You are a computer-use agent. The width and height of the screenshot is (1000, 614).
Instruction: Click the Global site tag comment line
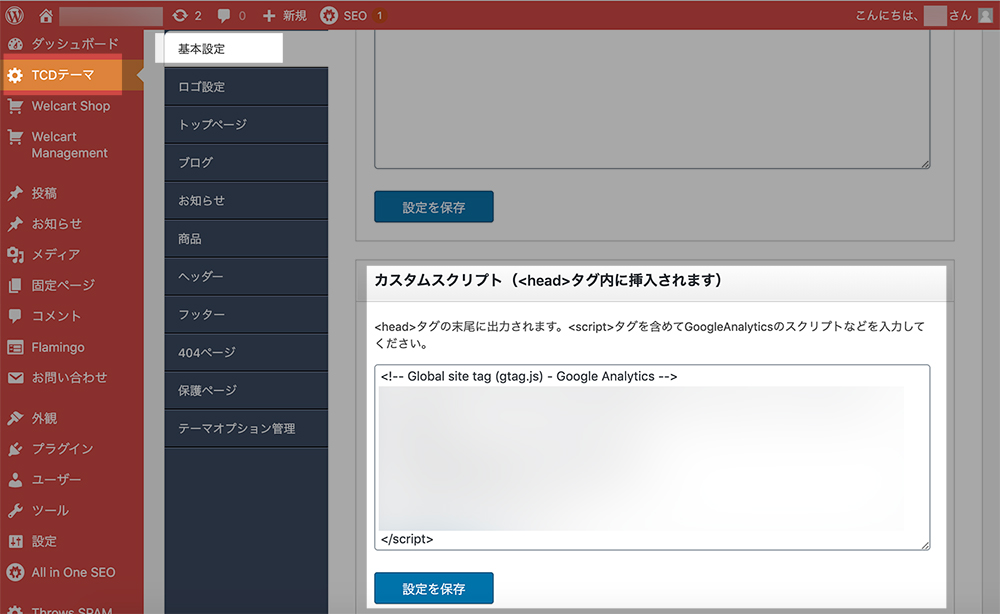point(529,376)
